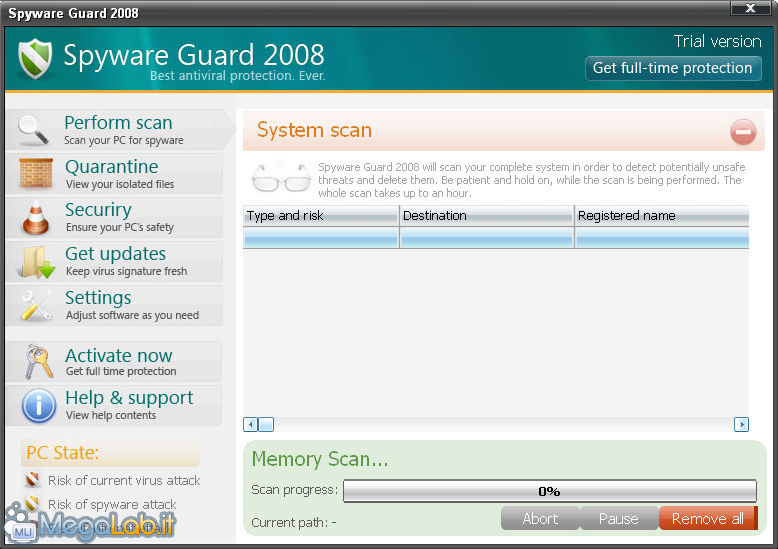778x549 pixels.
Task: Open the Securiry section
Action: pos(114,217)
